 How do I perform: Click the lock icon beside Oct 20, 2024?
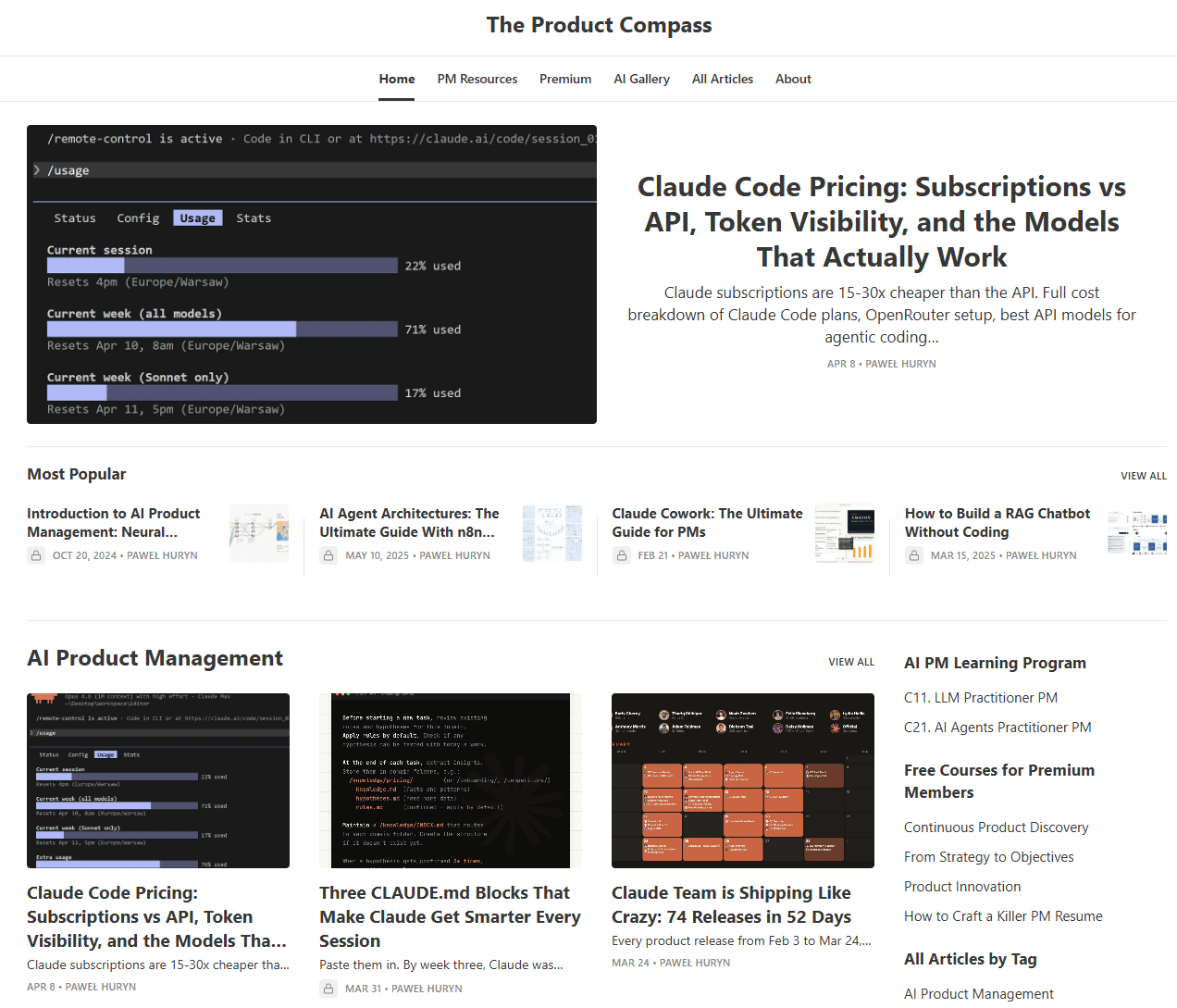36,555
